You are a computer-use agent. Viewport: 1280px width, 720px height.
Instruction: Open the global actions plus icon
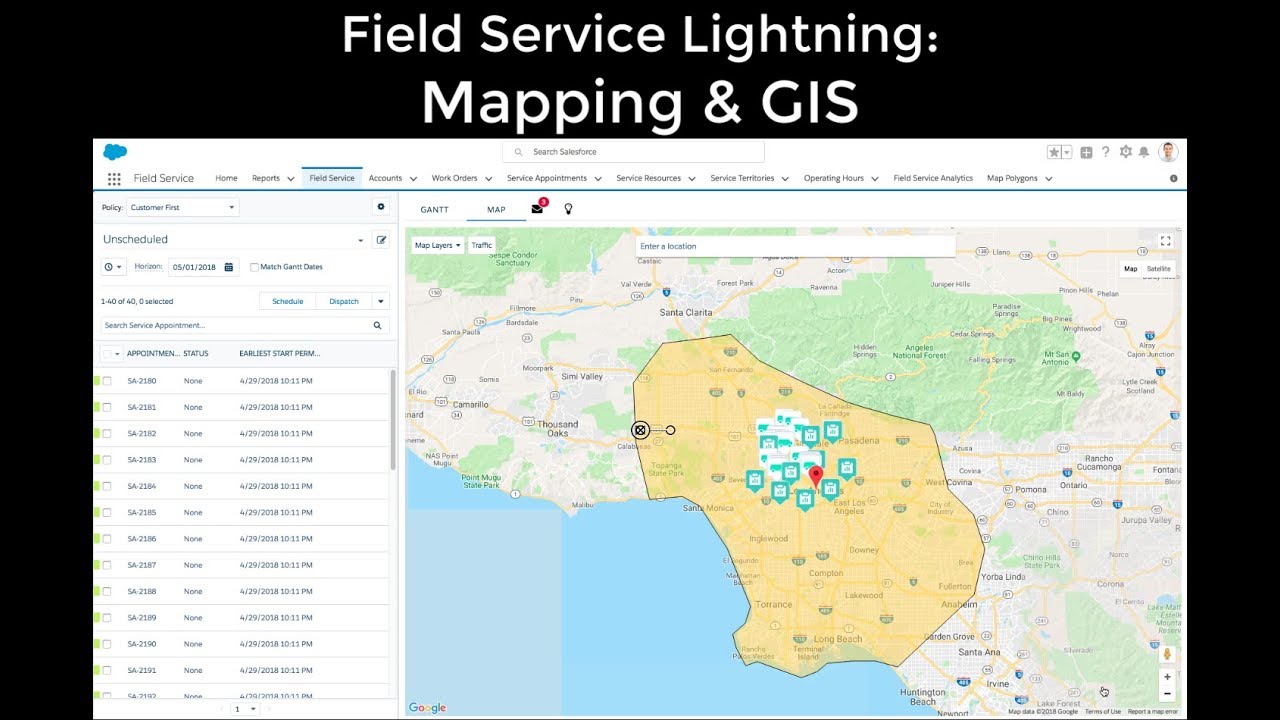click(x=1086, y=152)
